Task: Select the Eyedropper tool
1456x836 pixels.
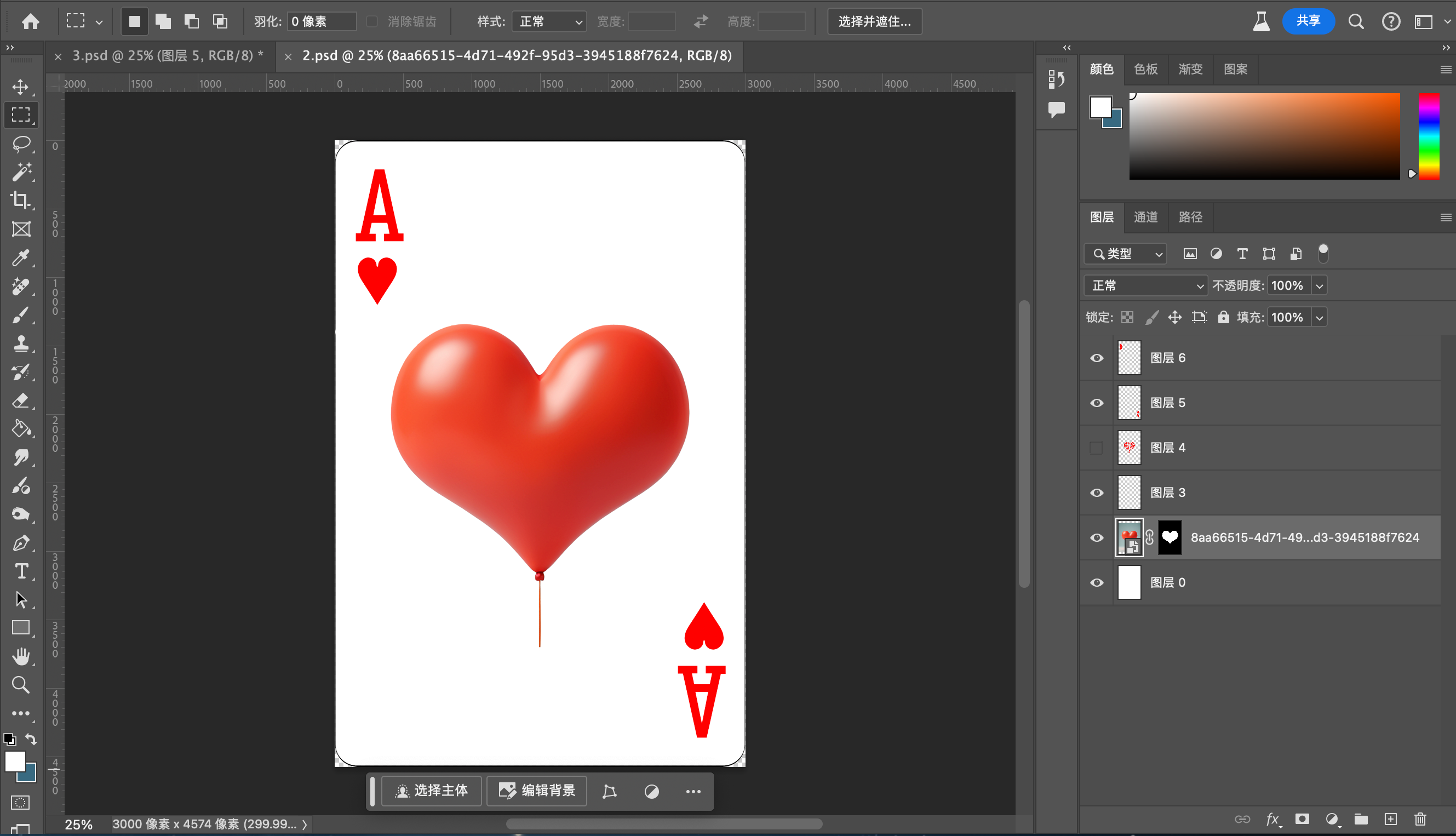Action: click(21, 258)
